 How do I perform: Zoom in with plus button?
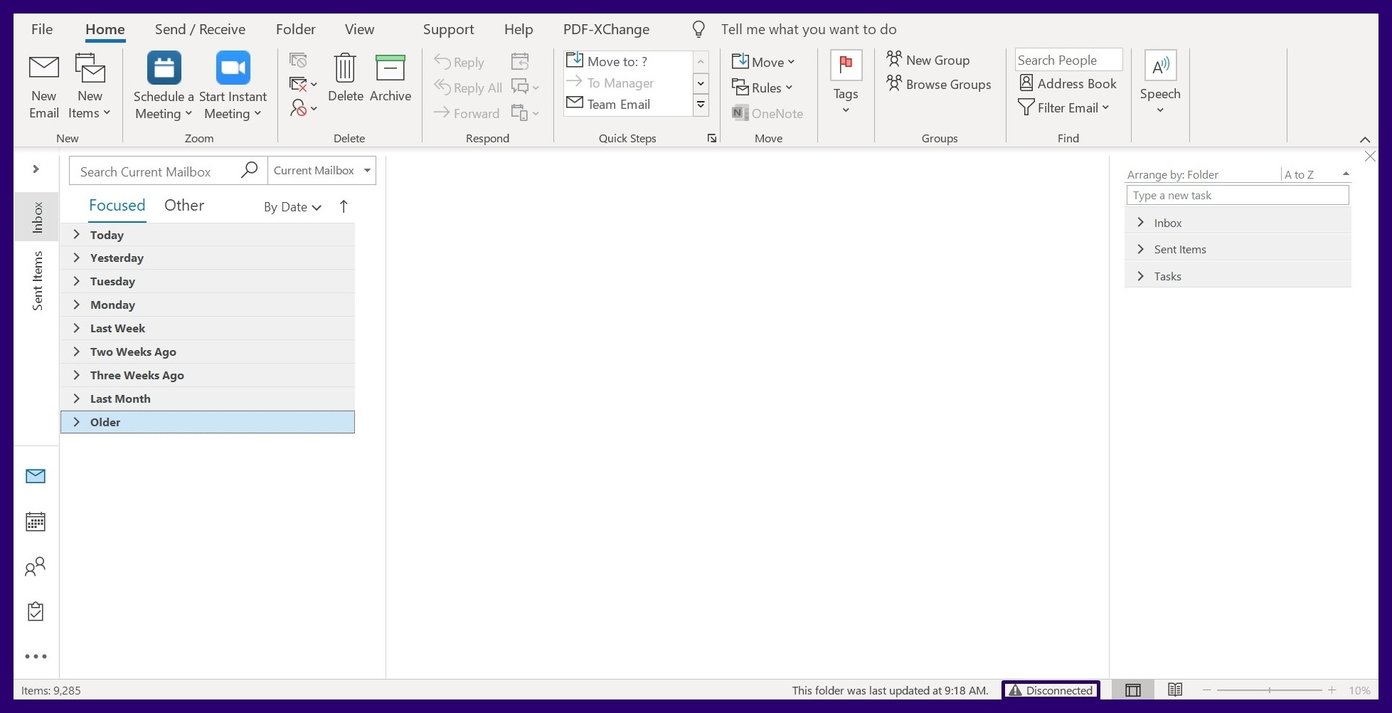1331,690
